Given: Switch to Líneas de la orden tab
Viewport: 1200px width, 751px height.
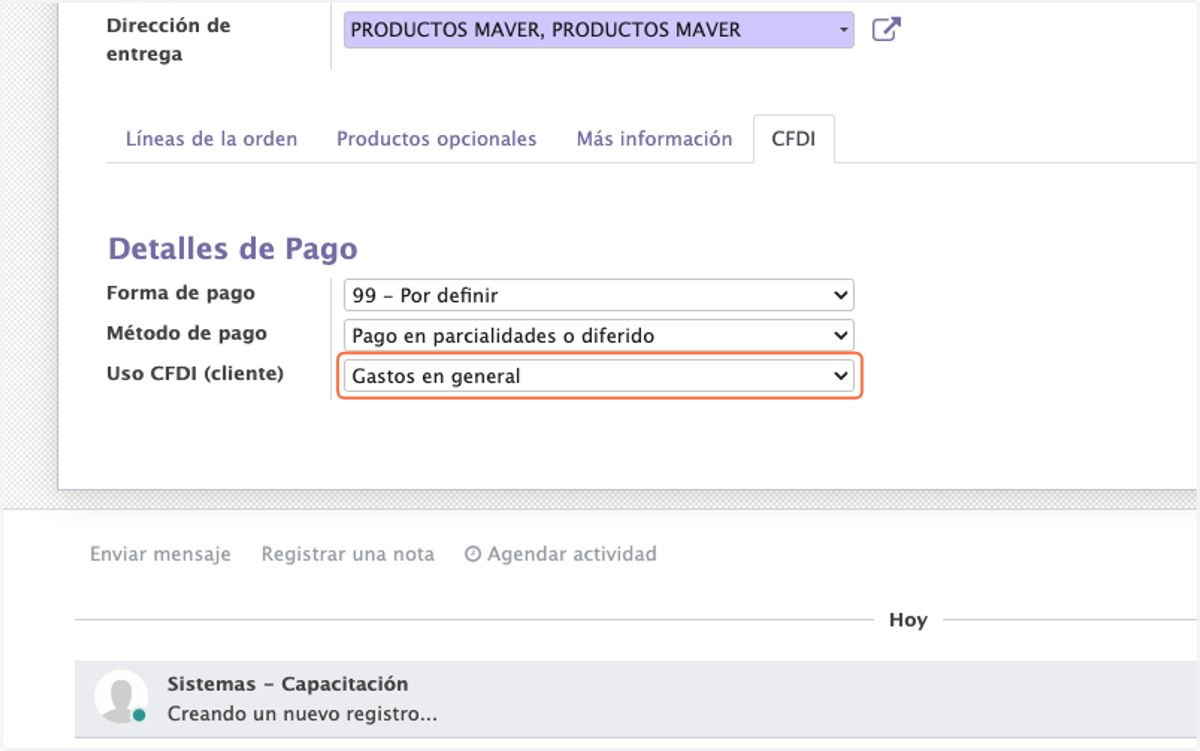Looking at the screenshot, I should [212, 139].
